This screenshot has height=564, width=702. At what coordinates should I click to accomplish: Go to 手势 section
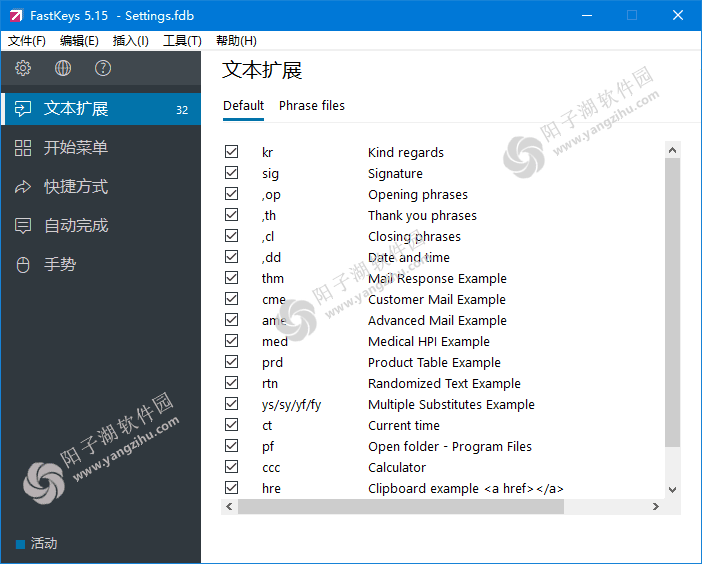click(101, 265)
